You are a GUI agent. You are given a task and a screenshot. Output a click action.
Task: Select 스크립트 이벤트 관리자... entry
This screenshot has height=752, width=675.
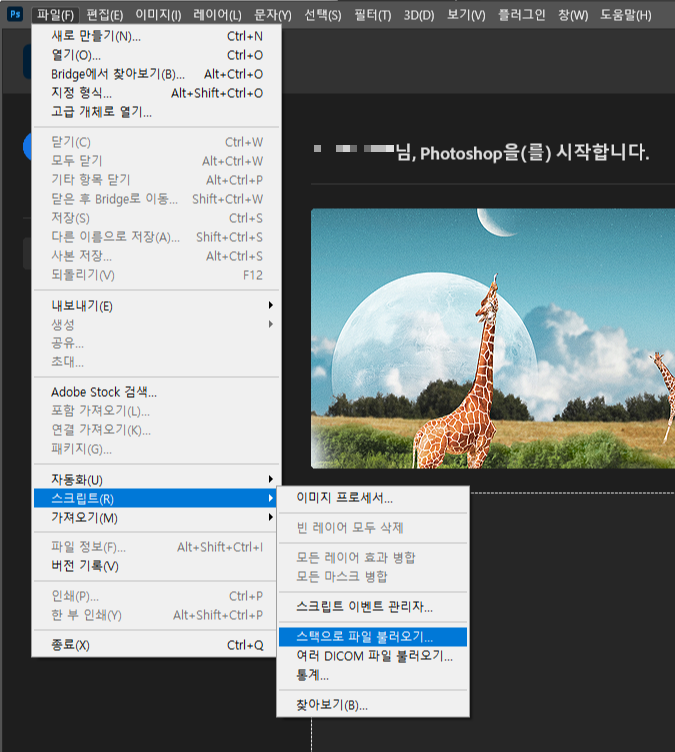(x=373, y=607)
